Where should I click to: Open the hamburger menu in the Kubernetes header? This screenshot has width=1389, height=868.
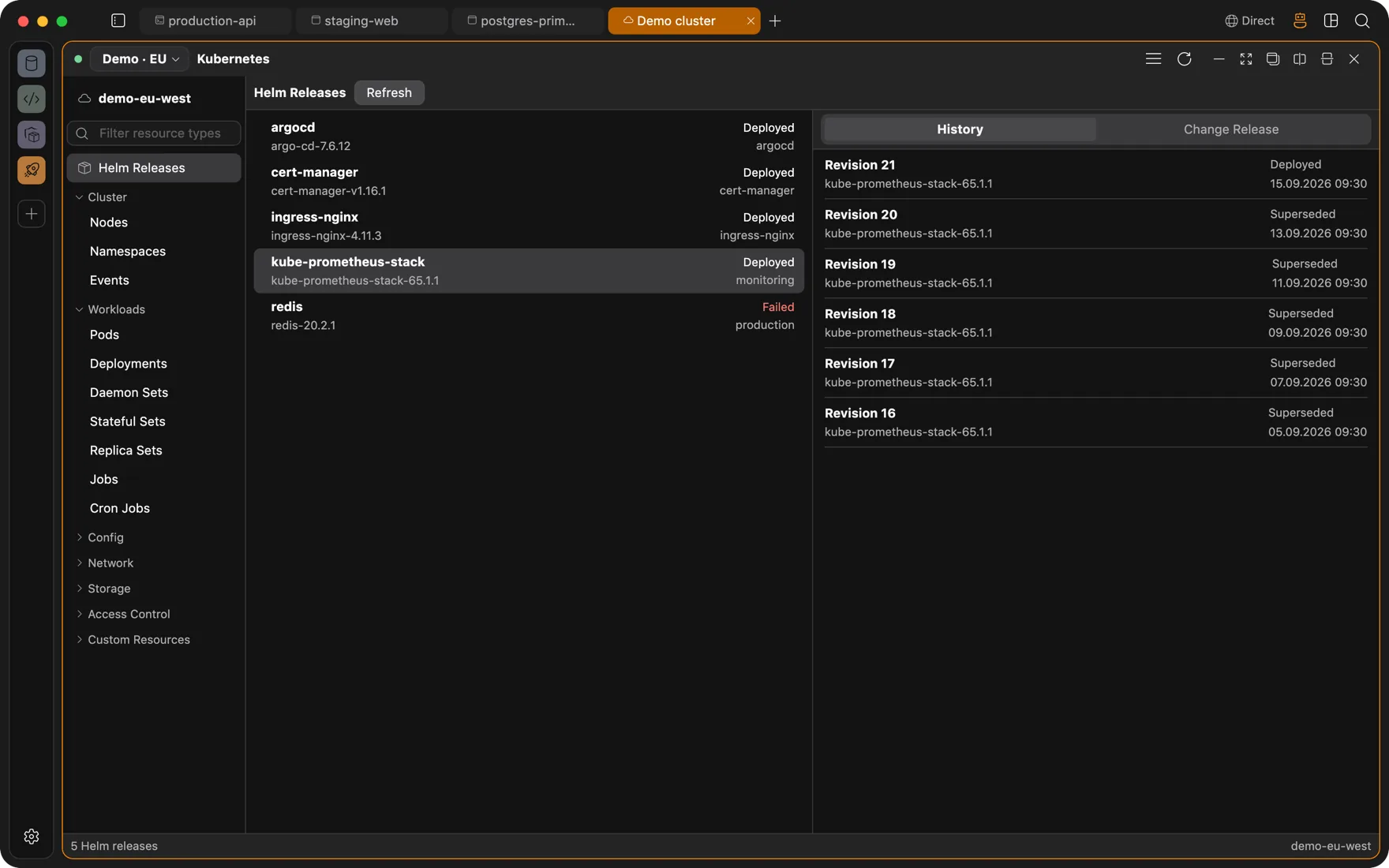[x=1153, y=58]
